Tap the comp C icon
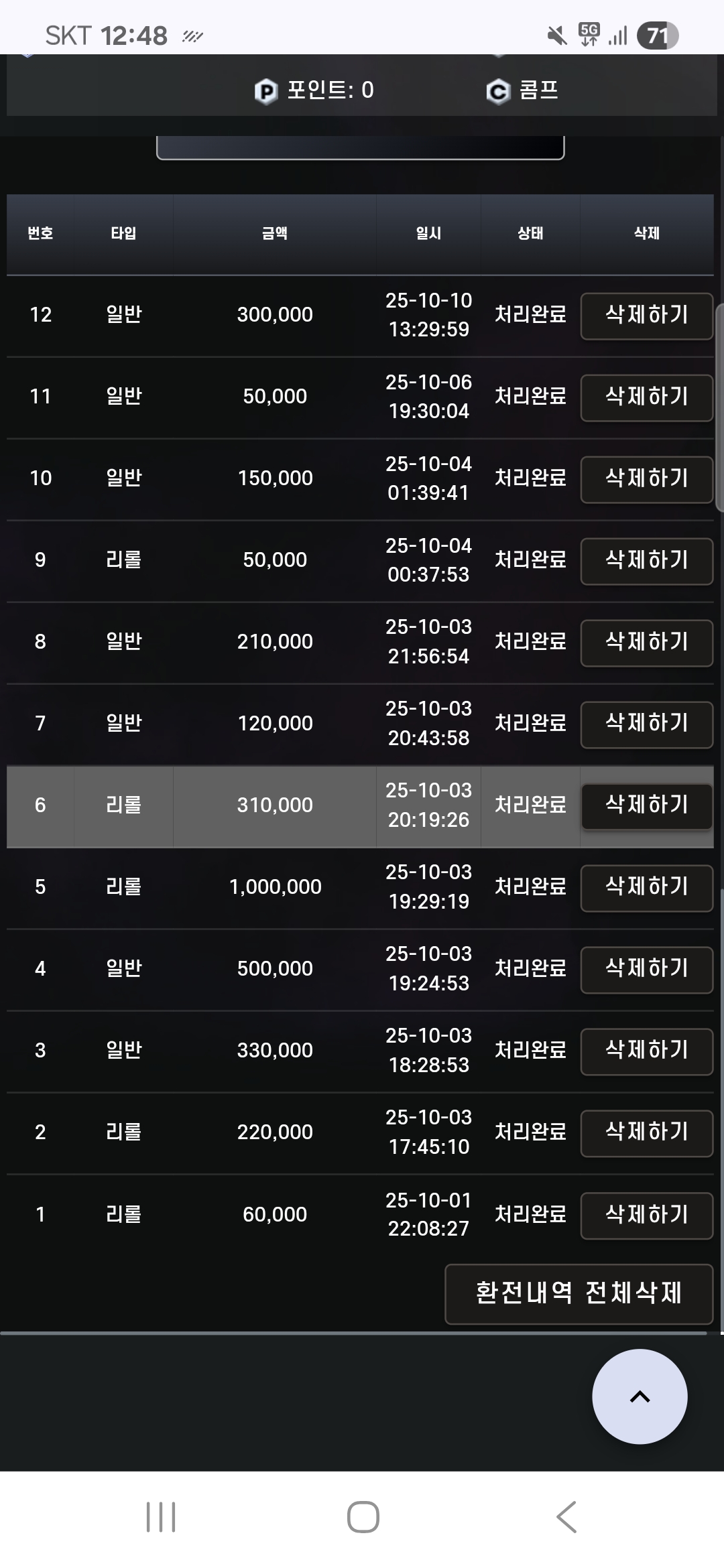 [x=498, y=91]
